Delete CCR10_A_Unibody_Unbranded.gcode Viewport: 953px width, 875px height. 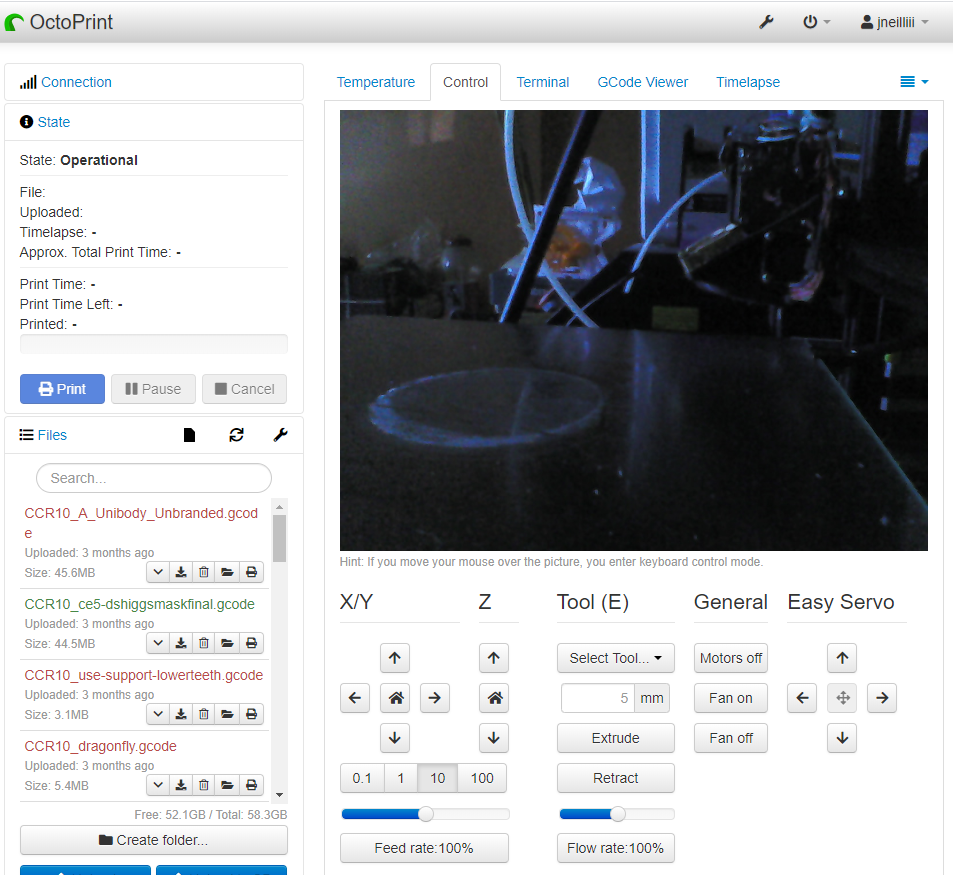[204, 572]
